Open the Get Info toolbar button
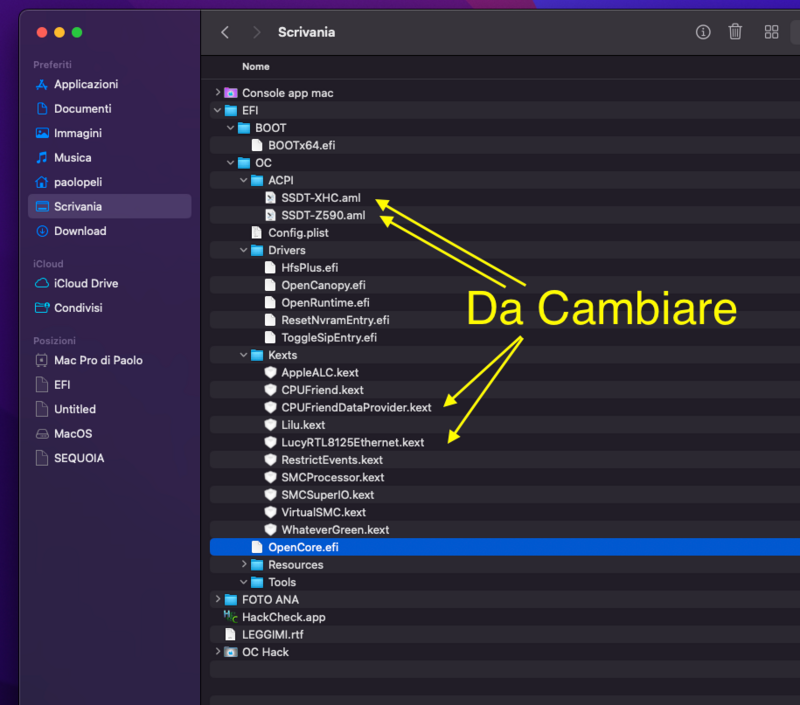The width and height of the screenshot is (800, 705). coord(703,32)
